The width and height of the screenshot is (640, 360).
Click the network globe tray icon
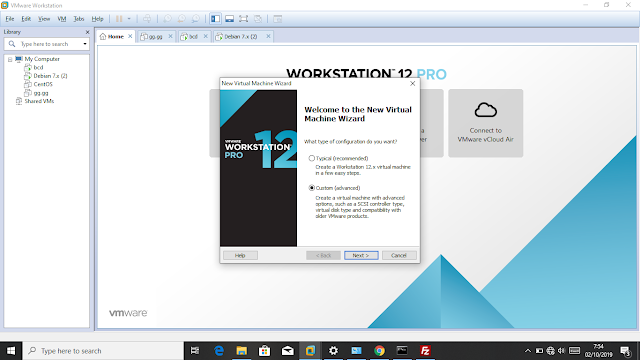(x=551, y=351)
